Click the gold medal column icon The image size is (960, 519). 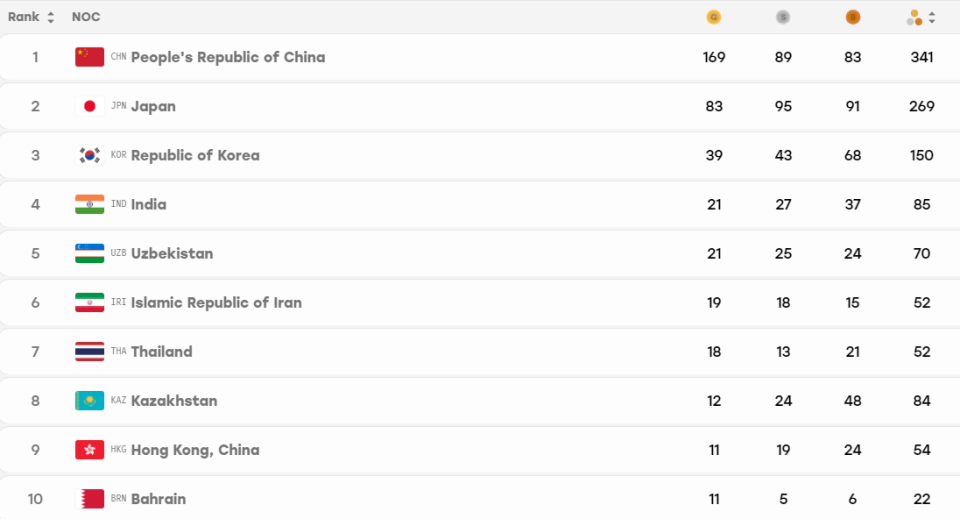pyautogui.click(x=713, y=17)
